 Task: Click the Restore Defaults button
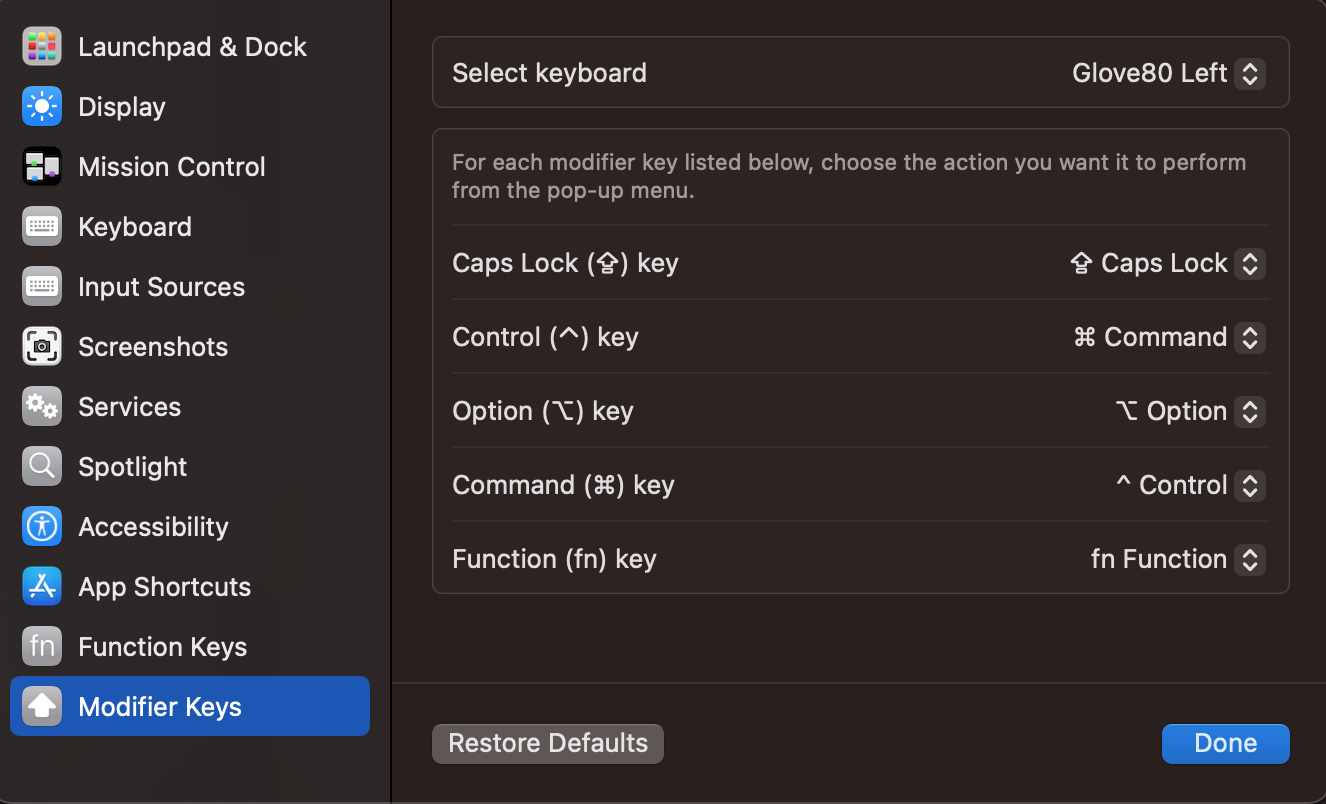548,744
